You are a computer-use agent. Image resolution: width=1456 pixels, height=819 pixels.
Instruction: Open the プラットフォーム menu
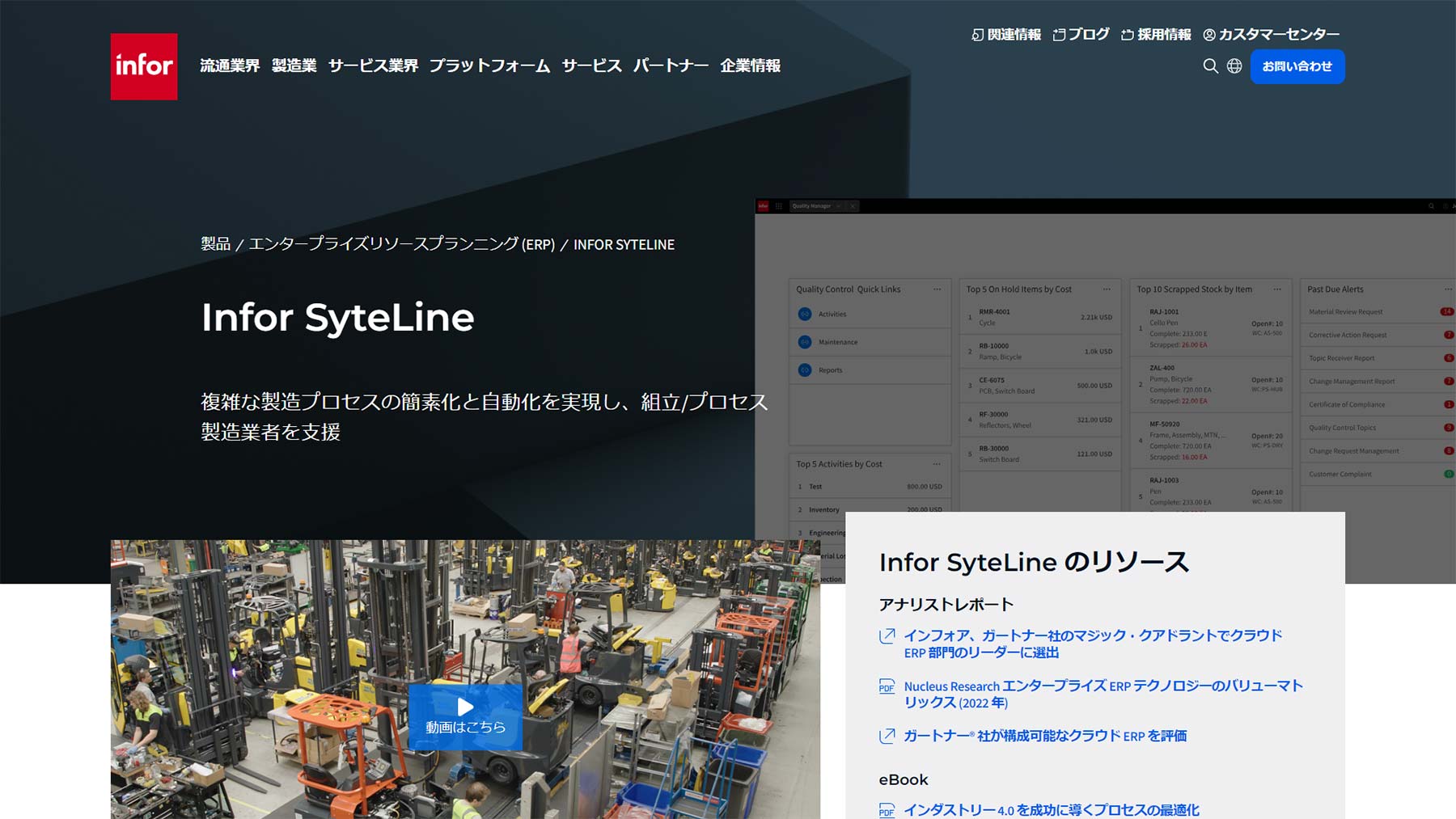tap(489, 65)
